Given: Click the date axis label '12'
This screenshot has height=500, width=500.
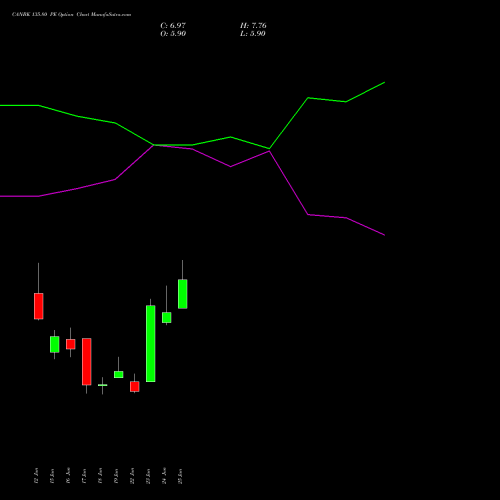Looking at the screenshot, I should click(x=36, y=476).
